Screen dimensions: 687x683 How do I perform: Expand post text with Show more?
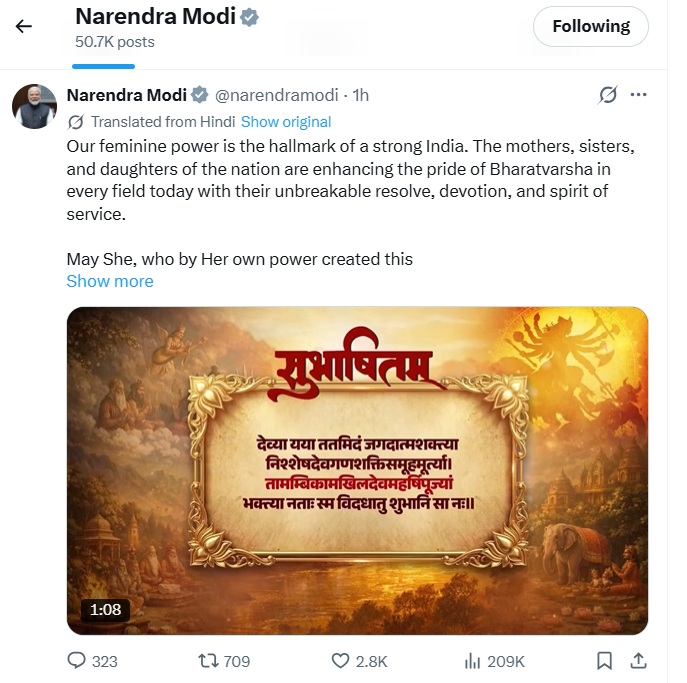point(110,281)
